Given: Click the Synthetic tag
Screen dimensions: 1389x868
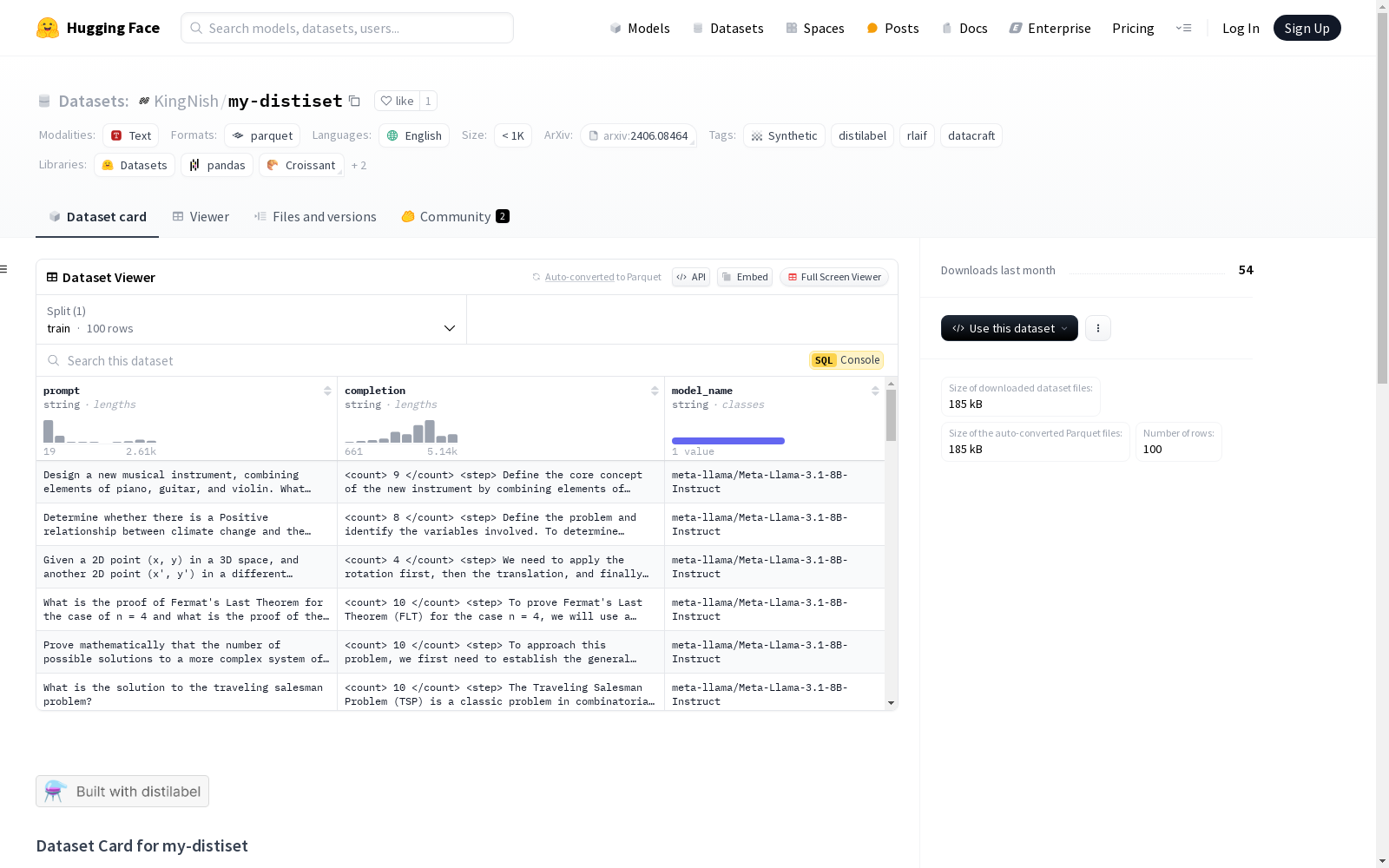Looking at the screenshot, I should coord(784,135).
